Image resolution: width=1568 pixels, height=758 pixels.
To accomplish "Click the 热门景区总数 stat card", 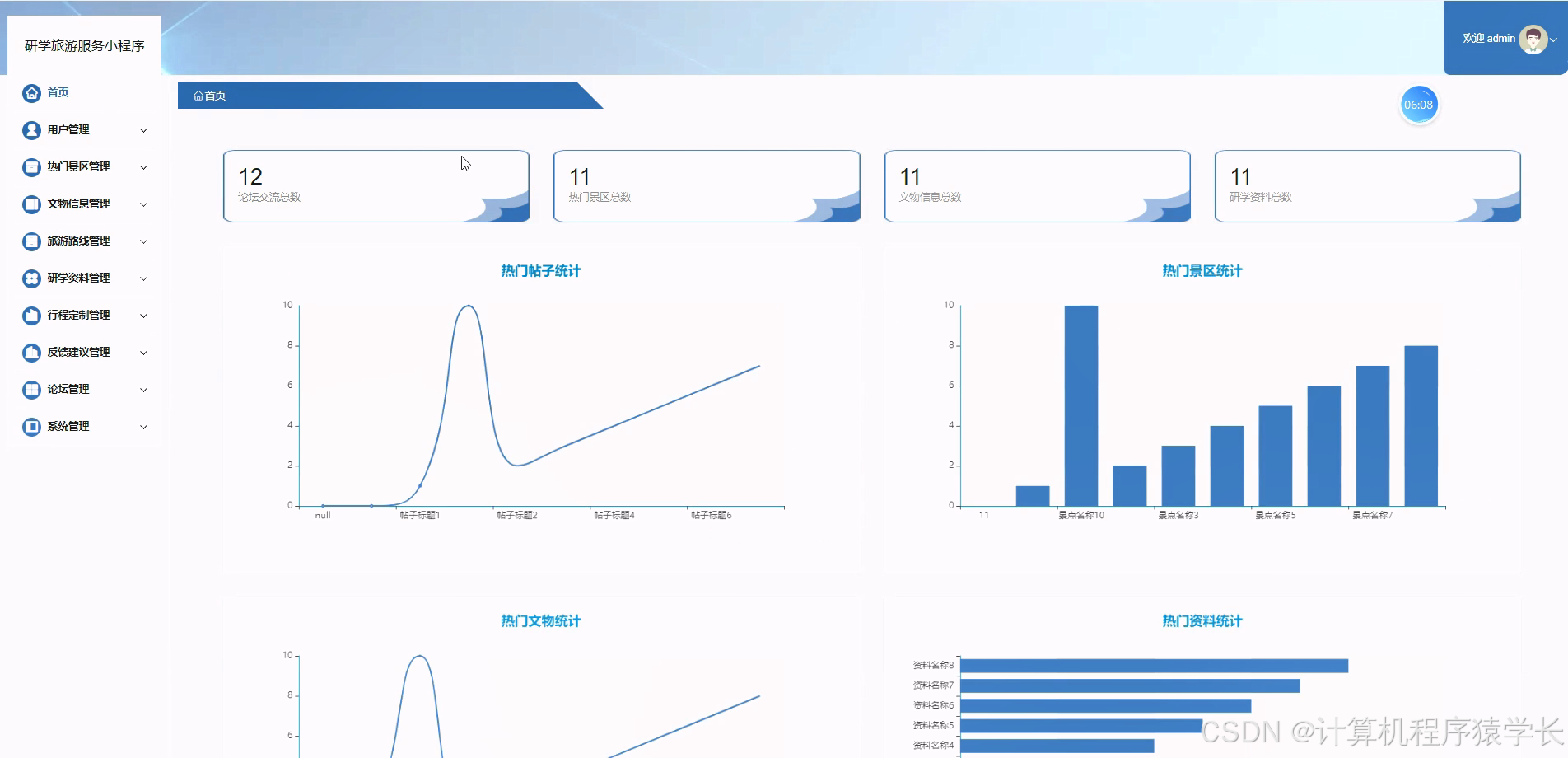I will click(x=707, y=186).
